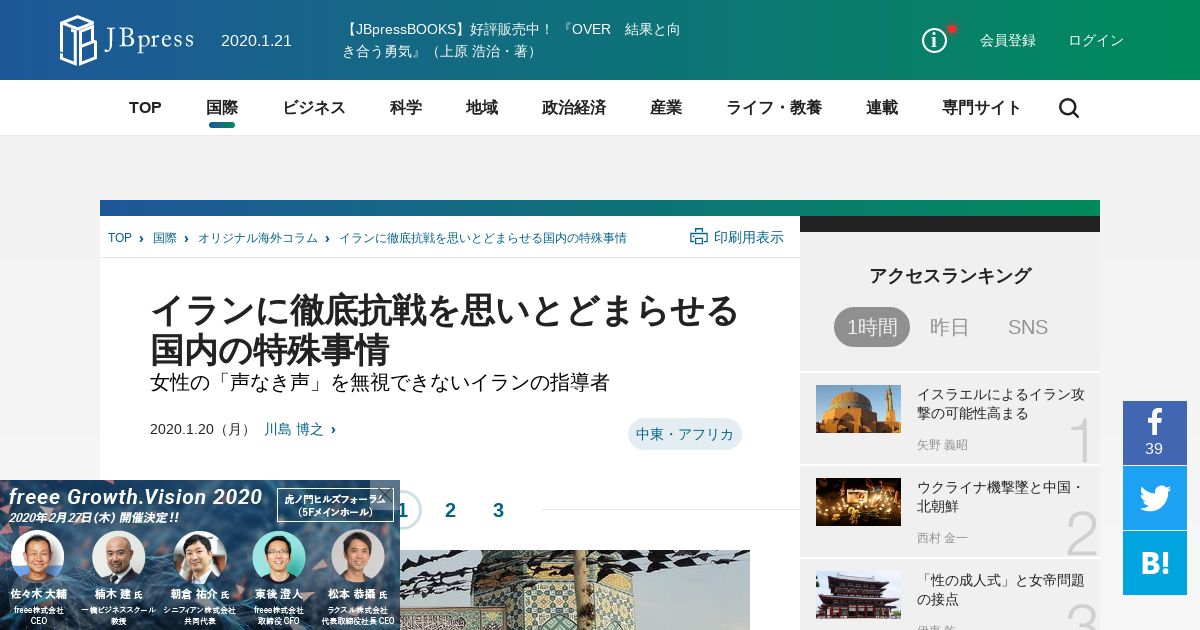Select the 1時間 ranking tab
The width and height of the screenshot is (1200, 630).
[872, 327]
